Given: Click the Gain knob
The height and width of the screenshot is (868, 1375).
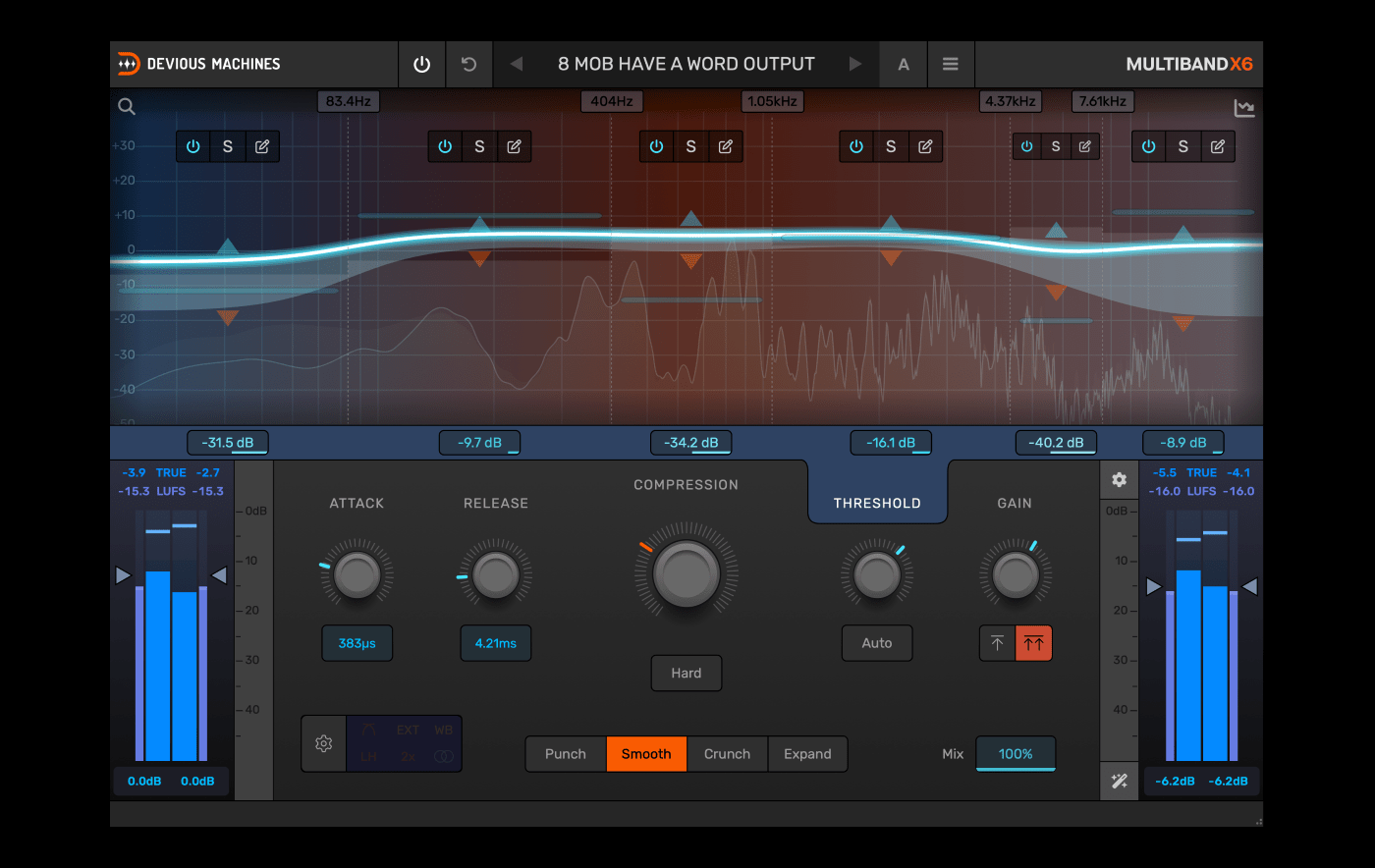Looking at the screenshot, I should click(x=1016, y=575).
